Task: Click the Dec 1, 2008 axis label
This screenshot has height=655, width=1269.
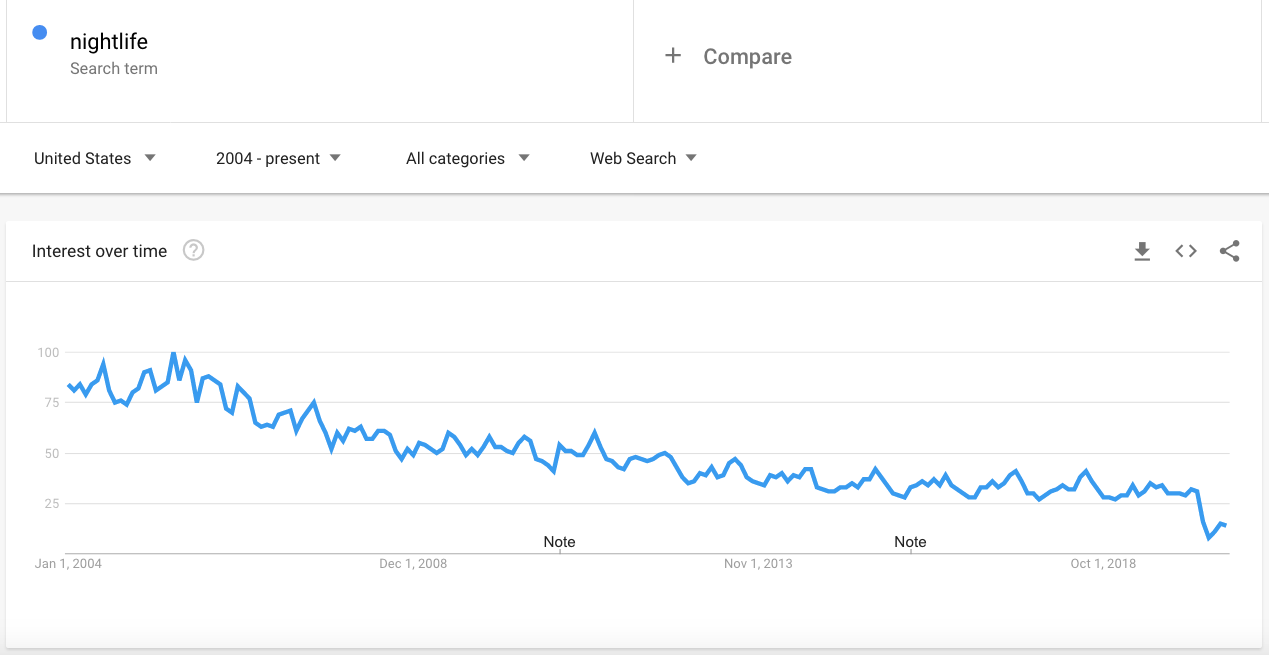Action: click(x=413, y=564)
